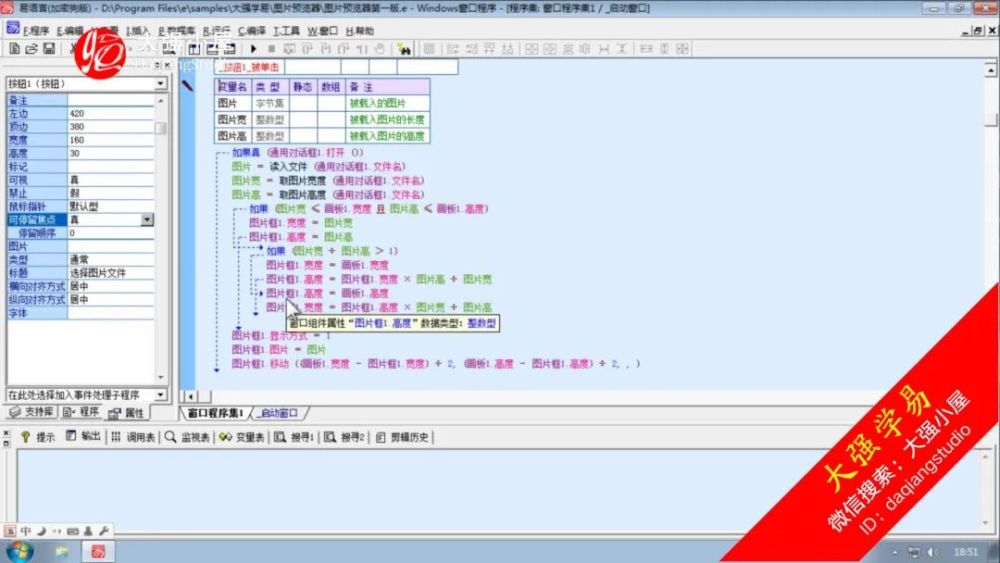Open the H.帮助 menu

[360, 31]
